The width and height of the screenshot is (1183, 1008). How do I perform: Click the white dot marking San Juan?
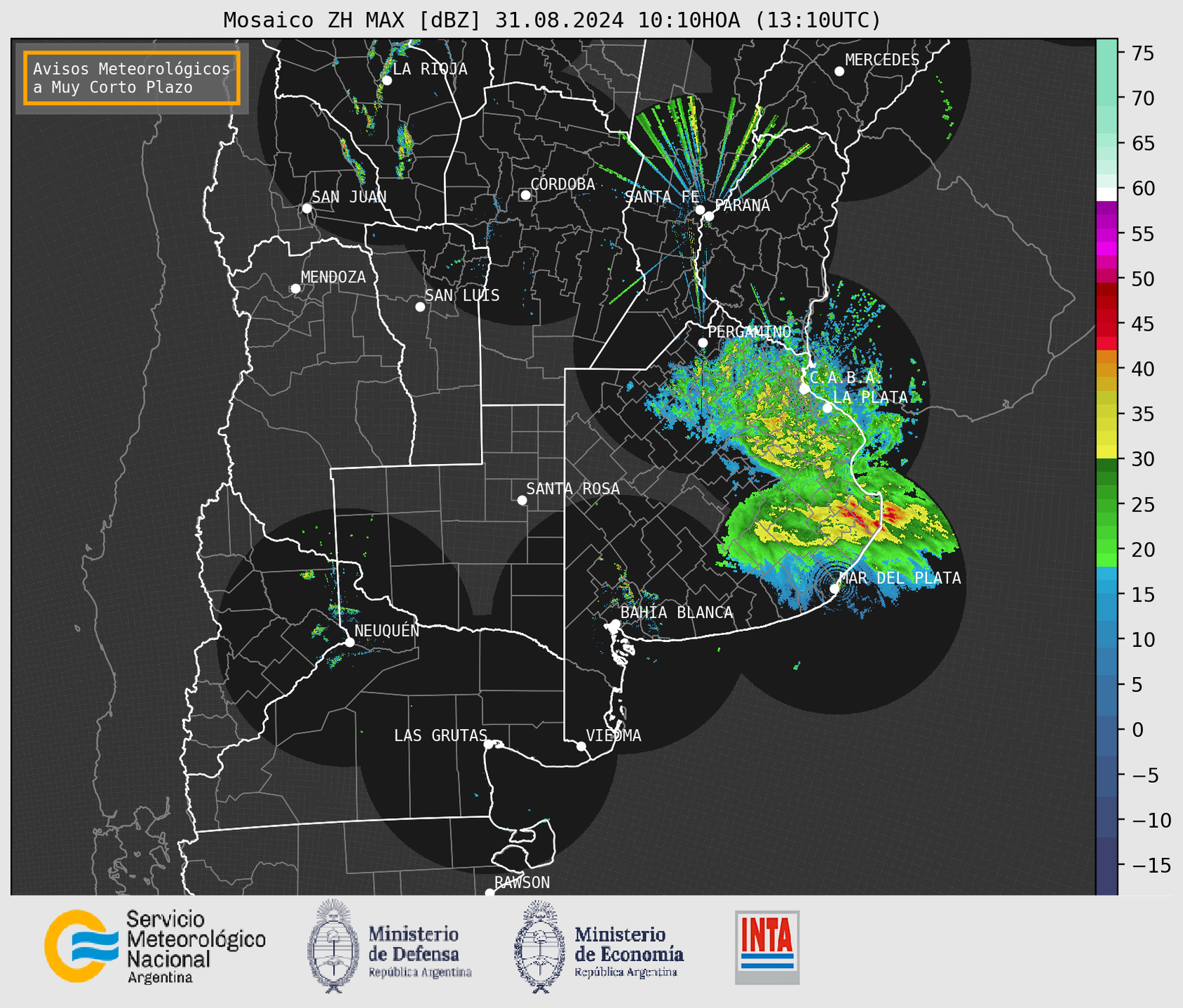point(306,208)
